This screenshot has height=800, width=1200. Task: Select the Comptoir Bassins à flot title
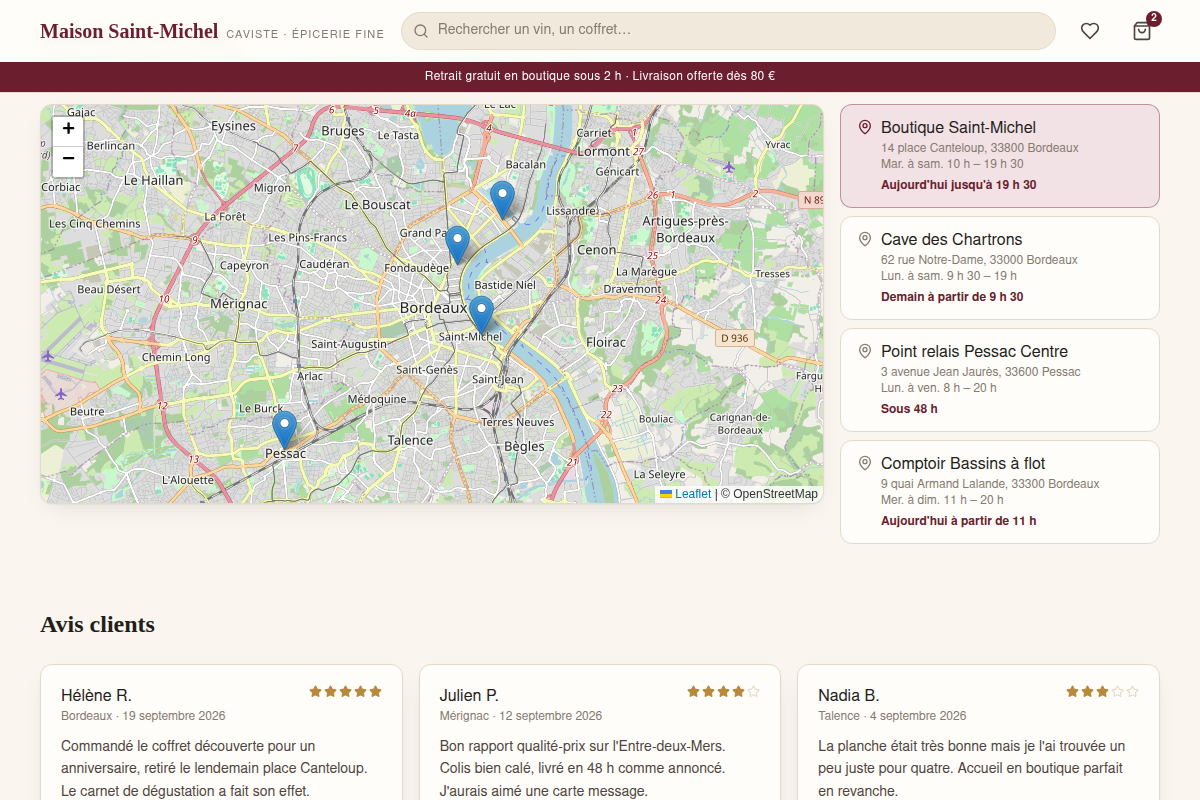(963, 463)
